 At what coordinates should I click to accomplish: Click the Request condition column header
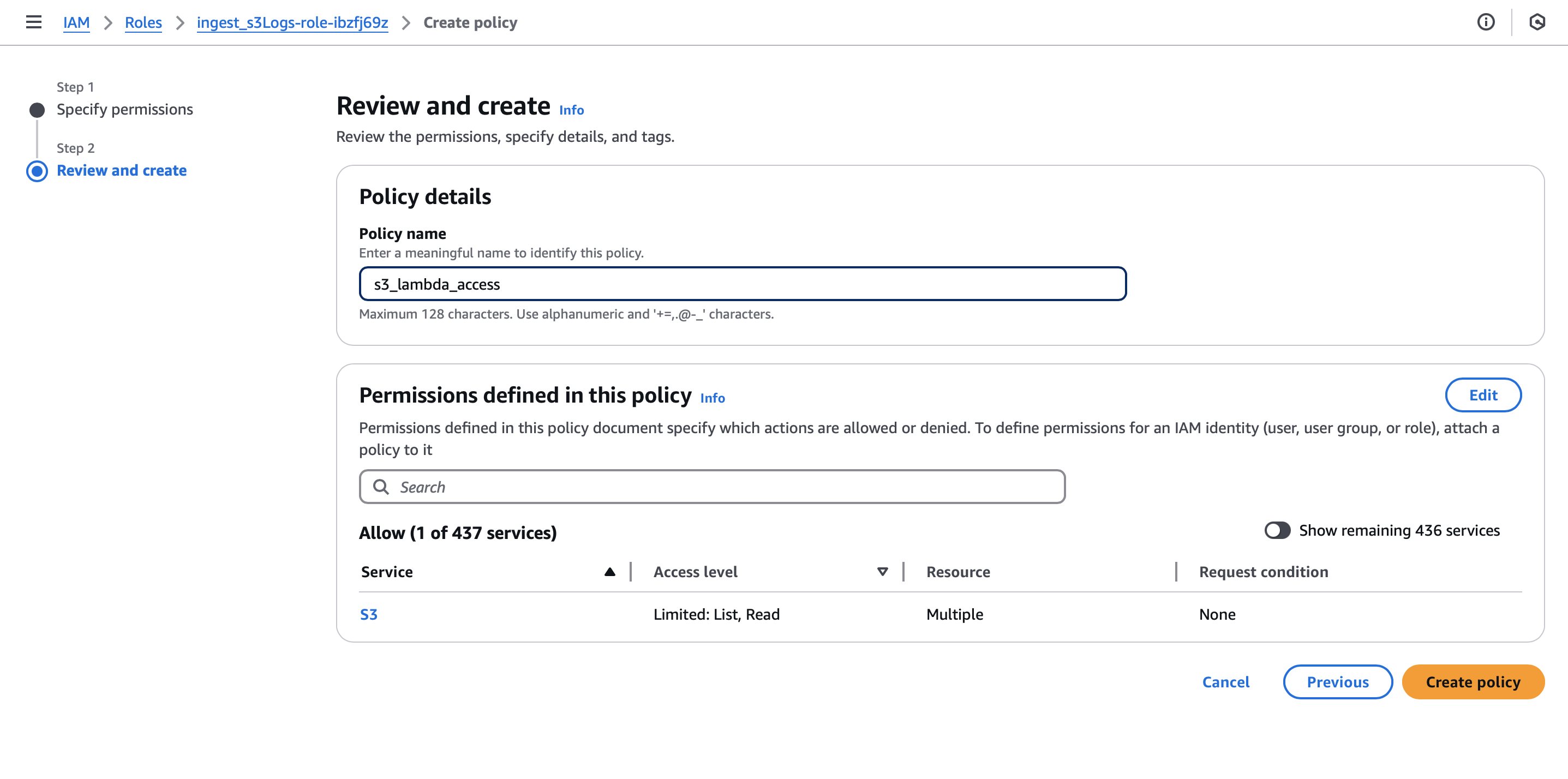coord(1264,572)
